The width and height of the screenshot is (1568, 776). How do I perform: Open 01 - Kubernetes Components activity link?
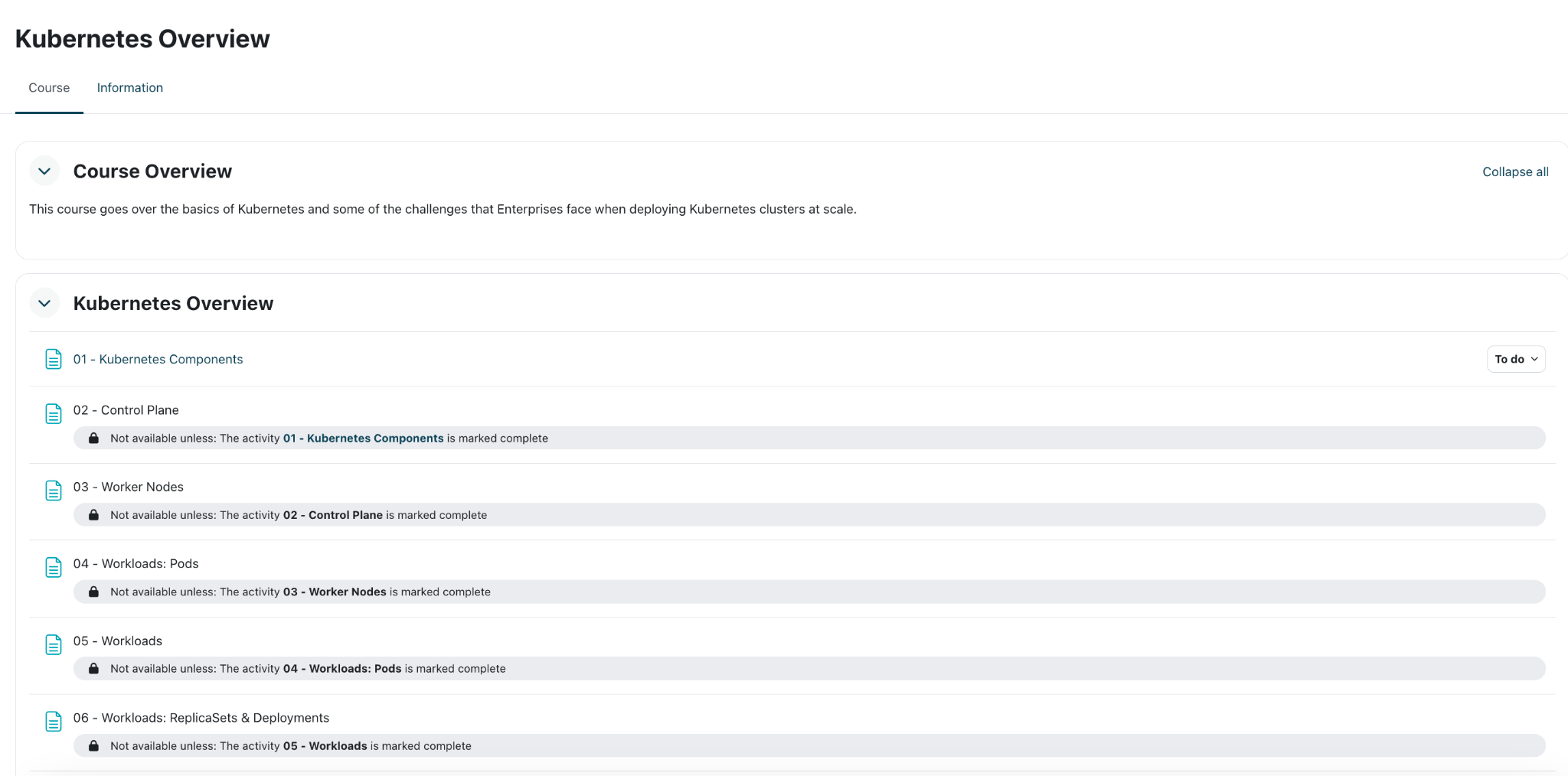pyautogui.click(x=158, y=360)
